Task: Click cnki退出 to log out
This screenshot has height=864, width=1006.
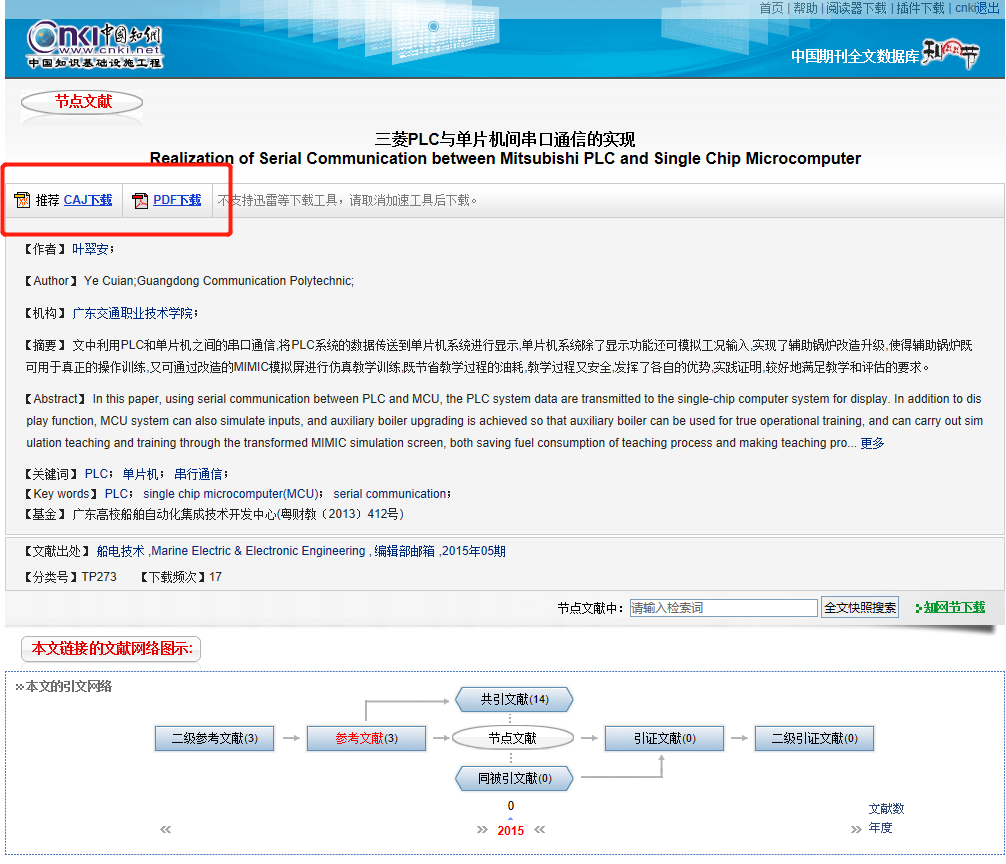Action: (977, 8)
